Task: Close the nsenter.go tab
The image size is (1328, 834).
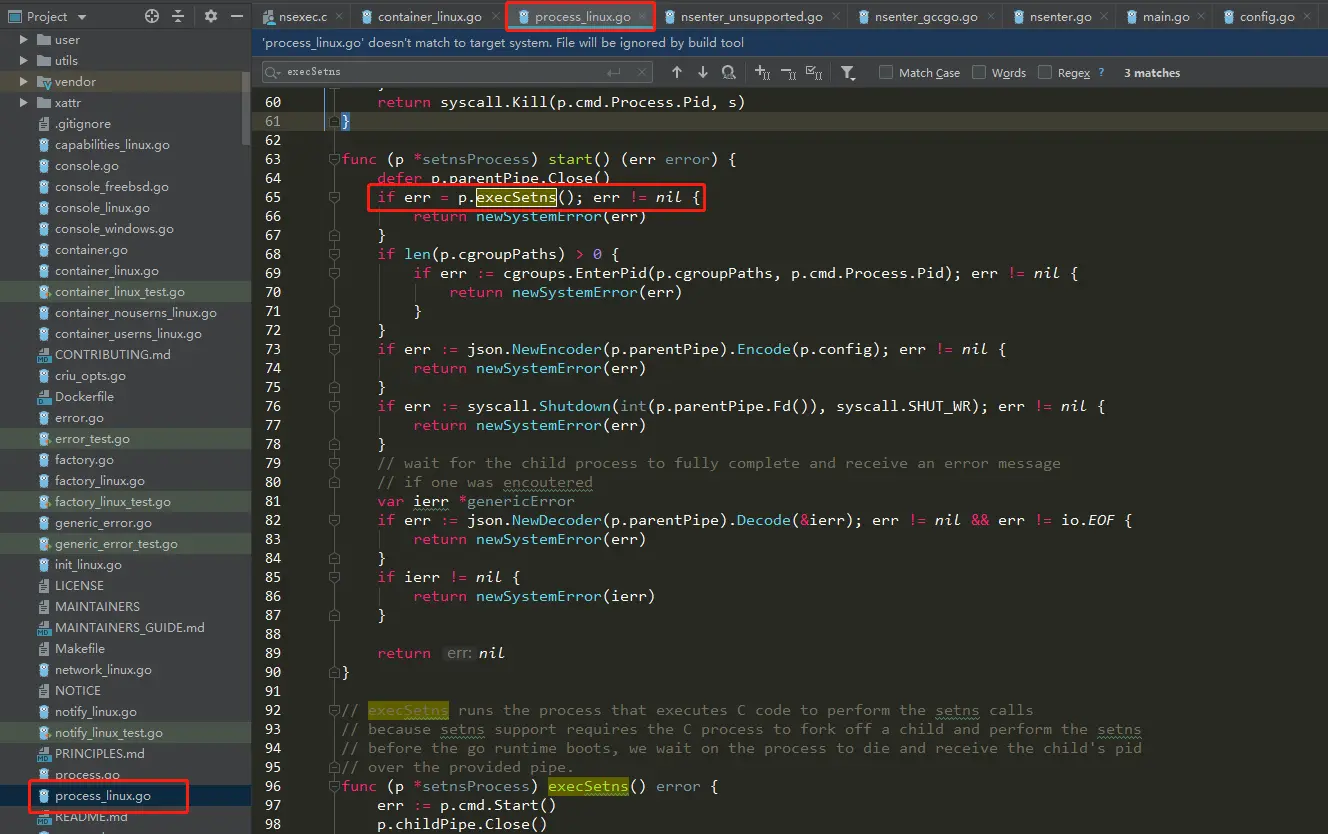Action: pos(1103,17)
